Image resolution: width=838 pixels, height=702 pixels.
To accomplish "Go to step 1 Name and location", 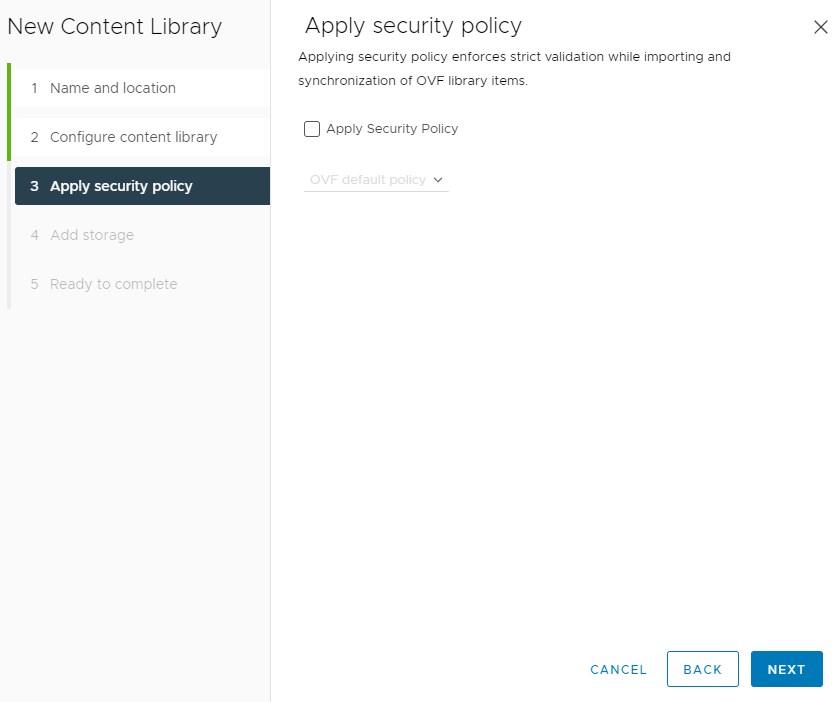I will [142, 88].
